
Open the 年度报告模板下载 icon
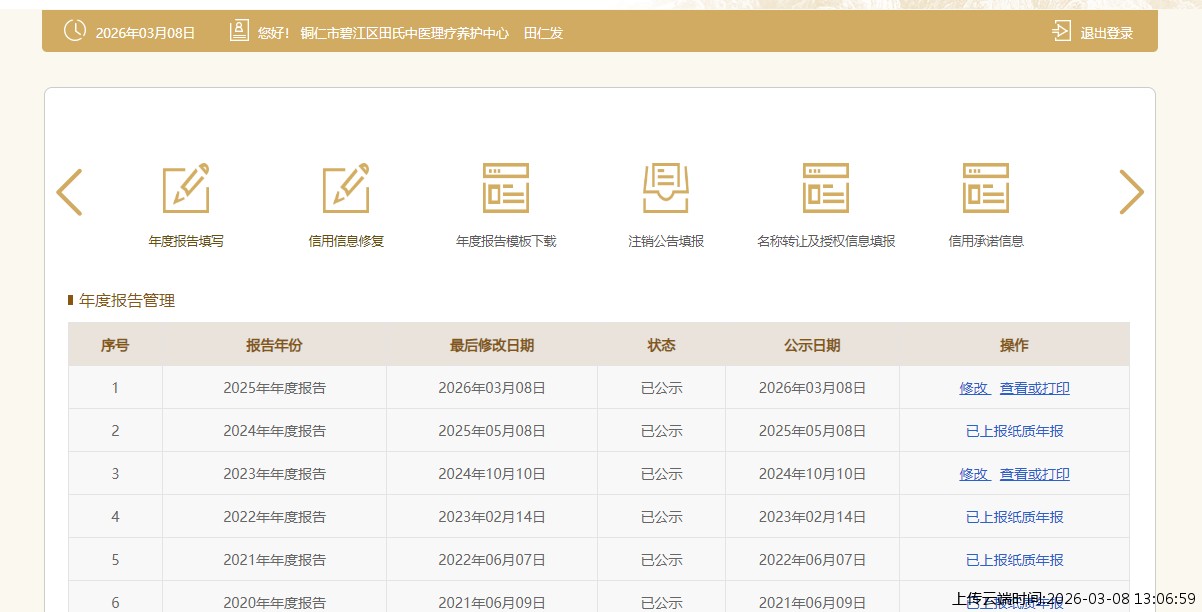tap(506, 188)
